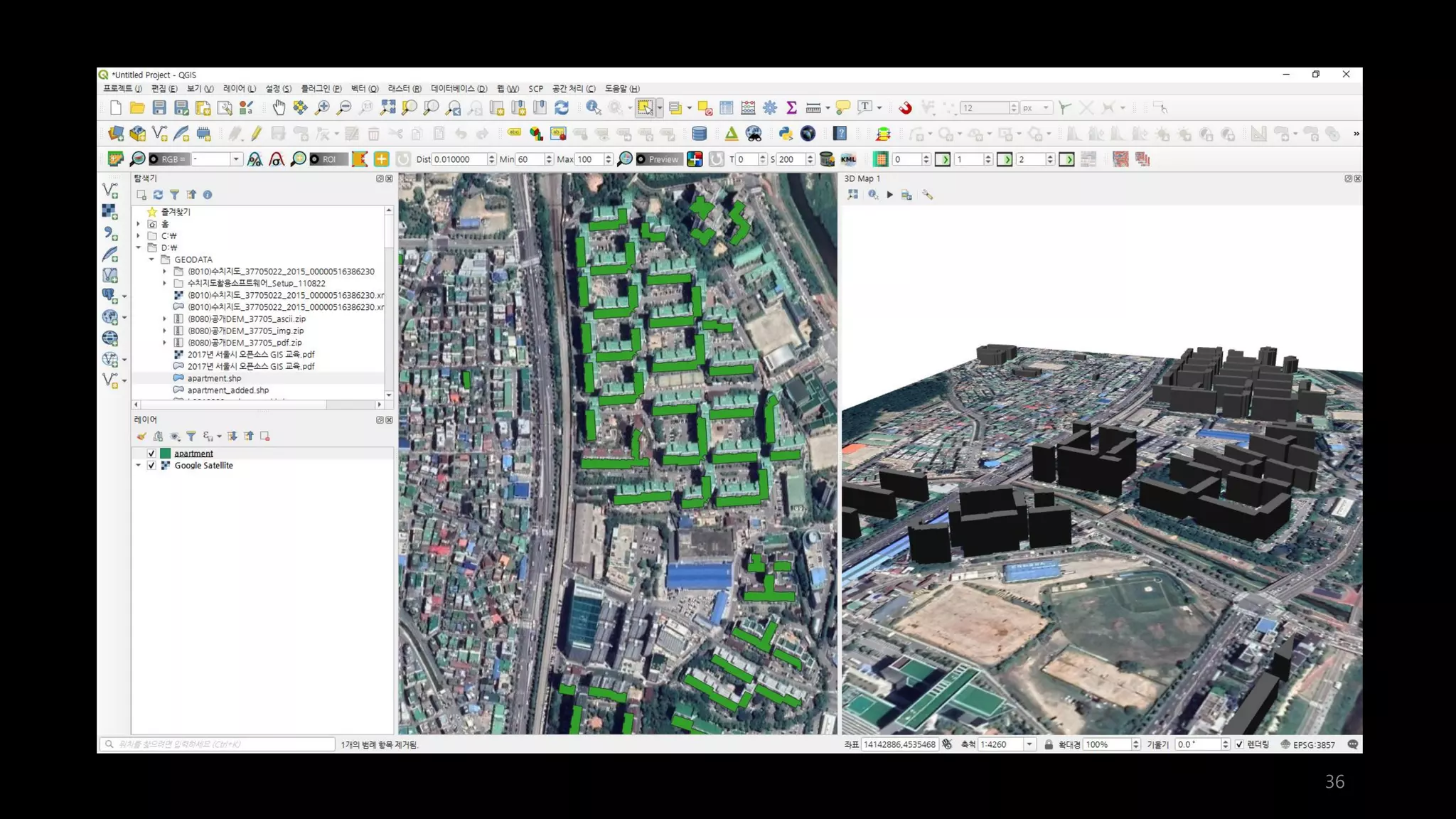Click the Zoom In magnifier tool
Viewport: 1456px width, 819px height.
point(322,108)
